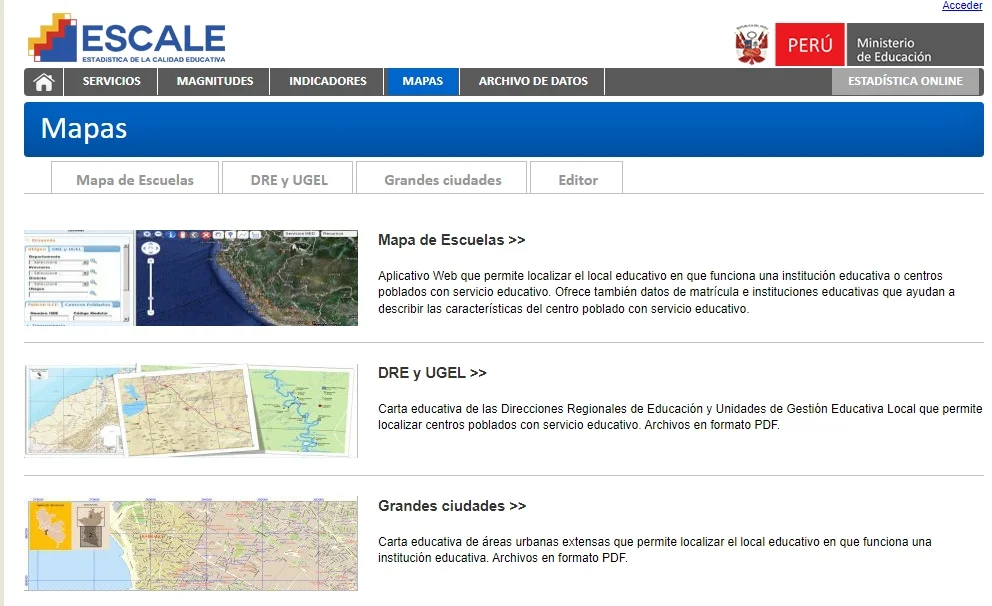
Task: Open the INDICADORES menu
Action: pos(326,82)
